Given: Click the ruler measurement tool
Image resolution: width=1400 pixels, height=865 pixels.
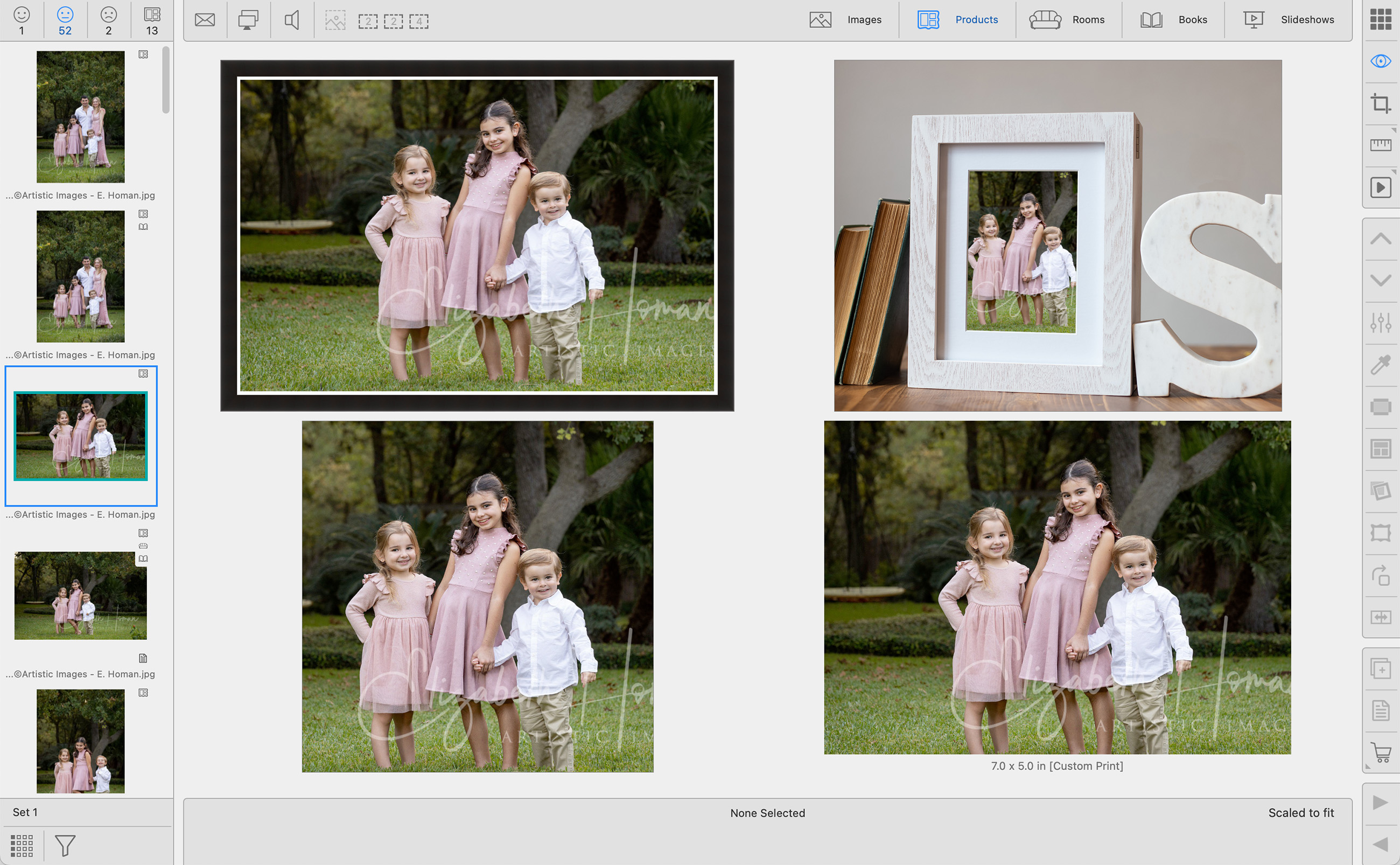Looking at the screenshot, I should (x=1381, y=145).
